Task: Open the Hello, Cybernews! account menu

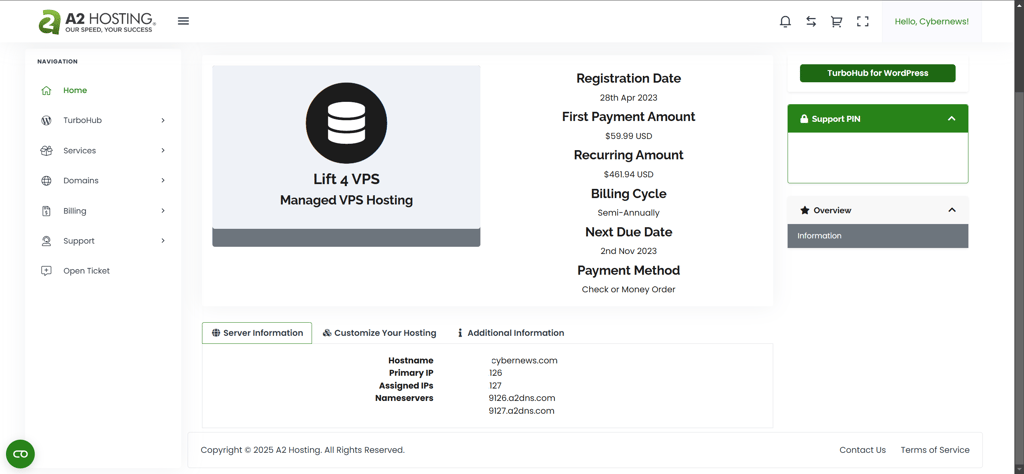Action: point(931,22)
